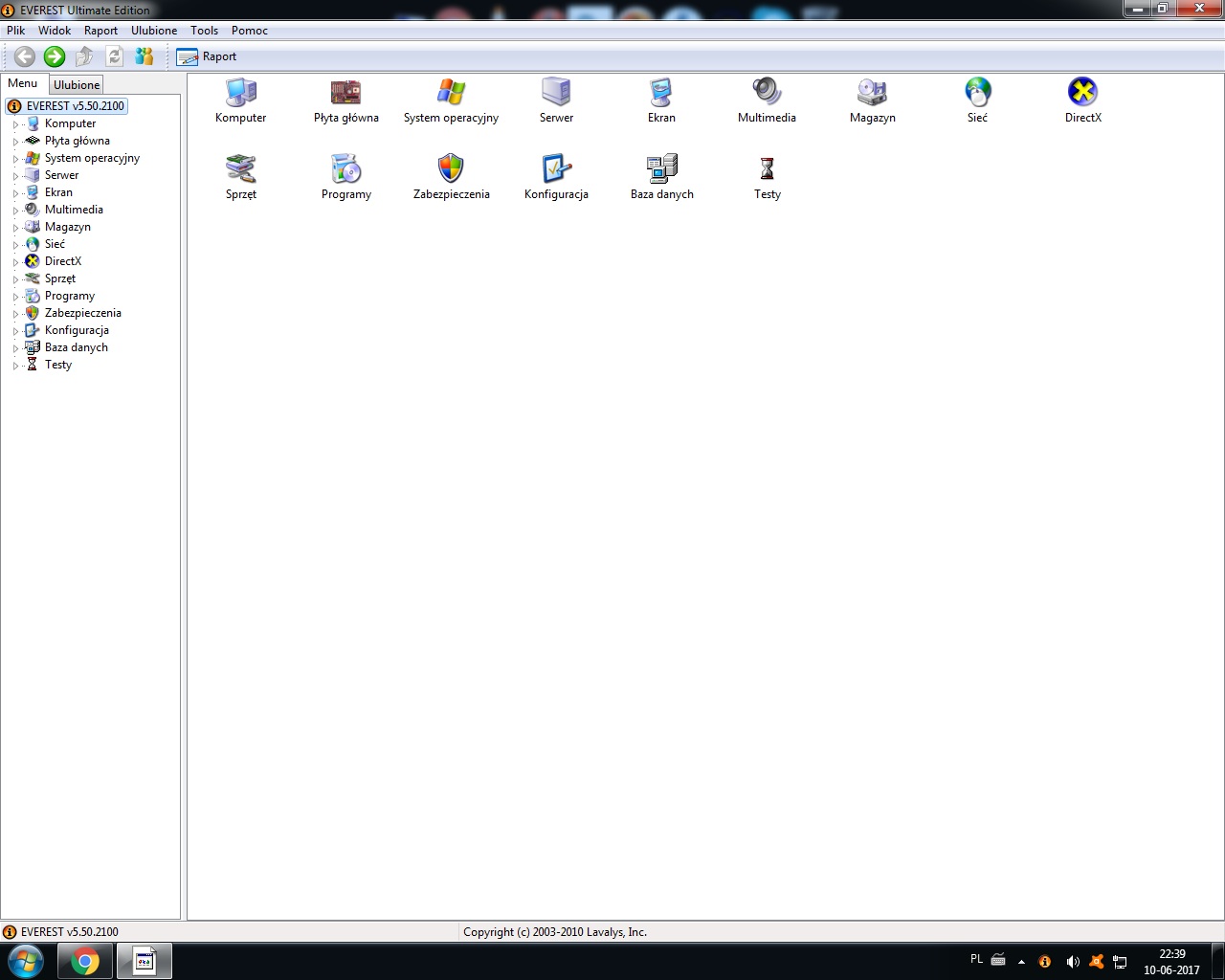Select the Sprzęt icon in the main pane

pyautogui.click(x=240, y=168)
